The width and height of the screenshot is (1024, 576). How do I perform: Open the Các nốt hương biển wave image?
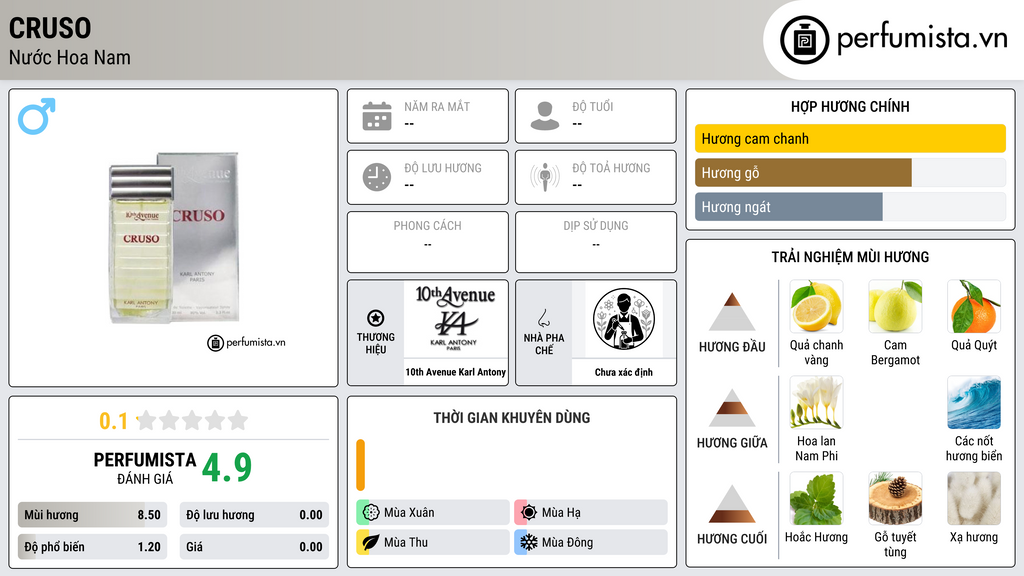pyautogui.click(x=974, y=402)
